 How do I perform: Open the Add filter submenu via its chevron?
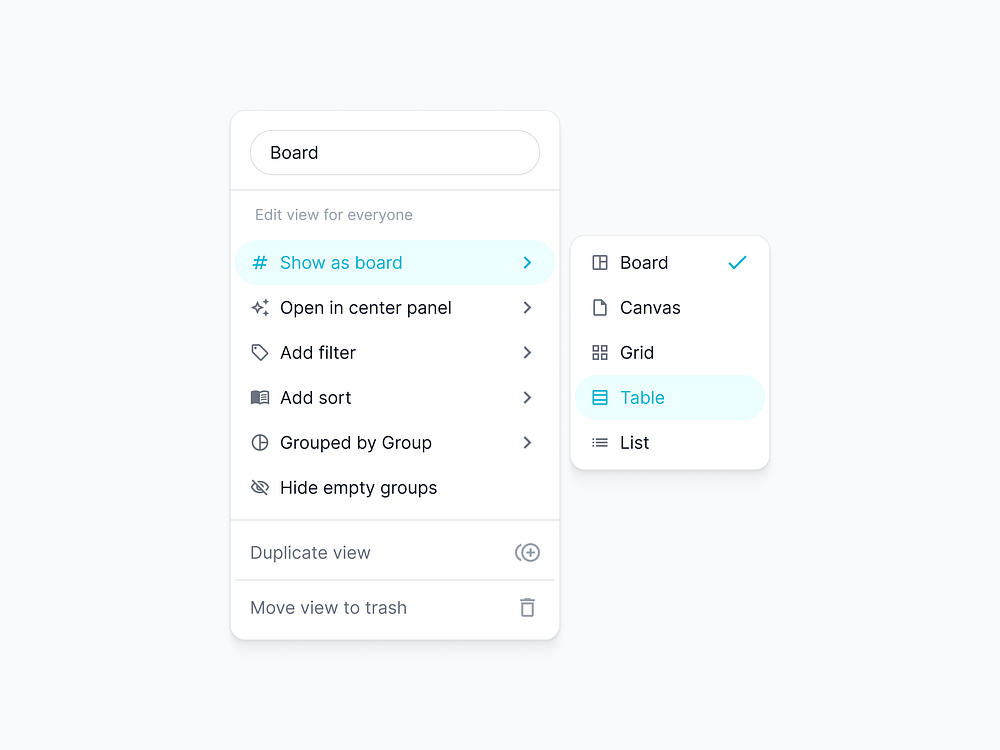(x=527, y=352)
